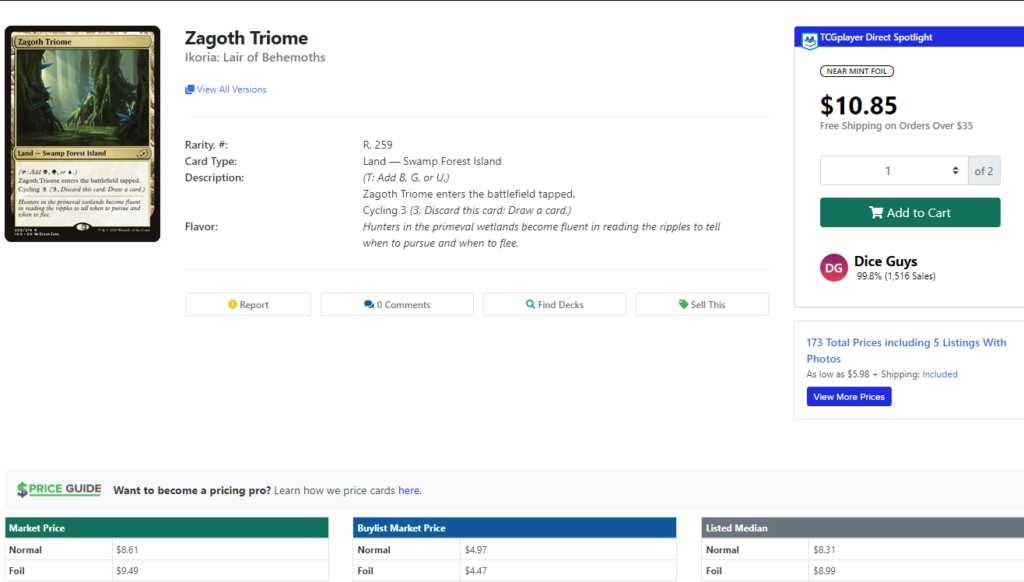This screenshot has width=1024, height=582.
Task: Click Ikoria: Lair of Behemoths set name
Action: coord(255,57)
